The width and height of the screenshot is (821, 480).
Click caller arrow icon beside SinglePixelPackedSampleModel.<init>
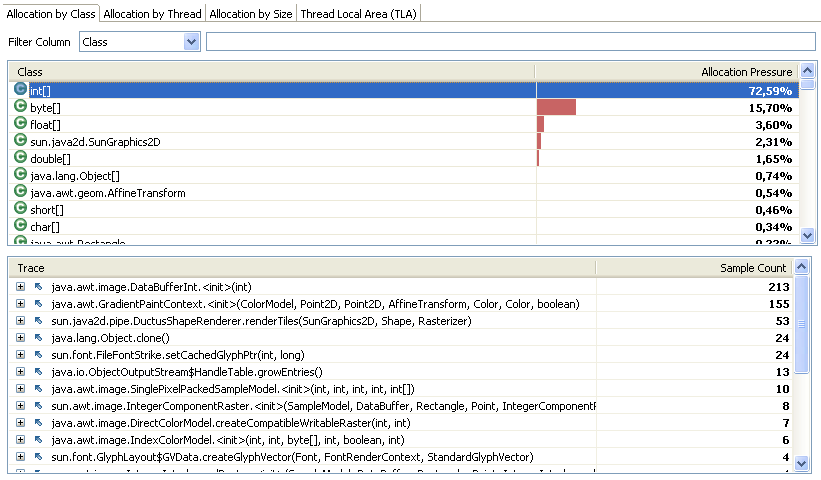38,388
